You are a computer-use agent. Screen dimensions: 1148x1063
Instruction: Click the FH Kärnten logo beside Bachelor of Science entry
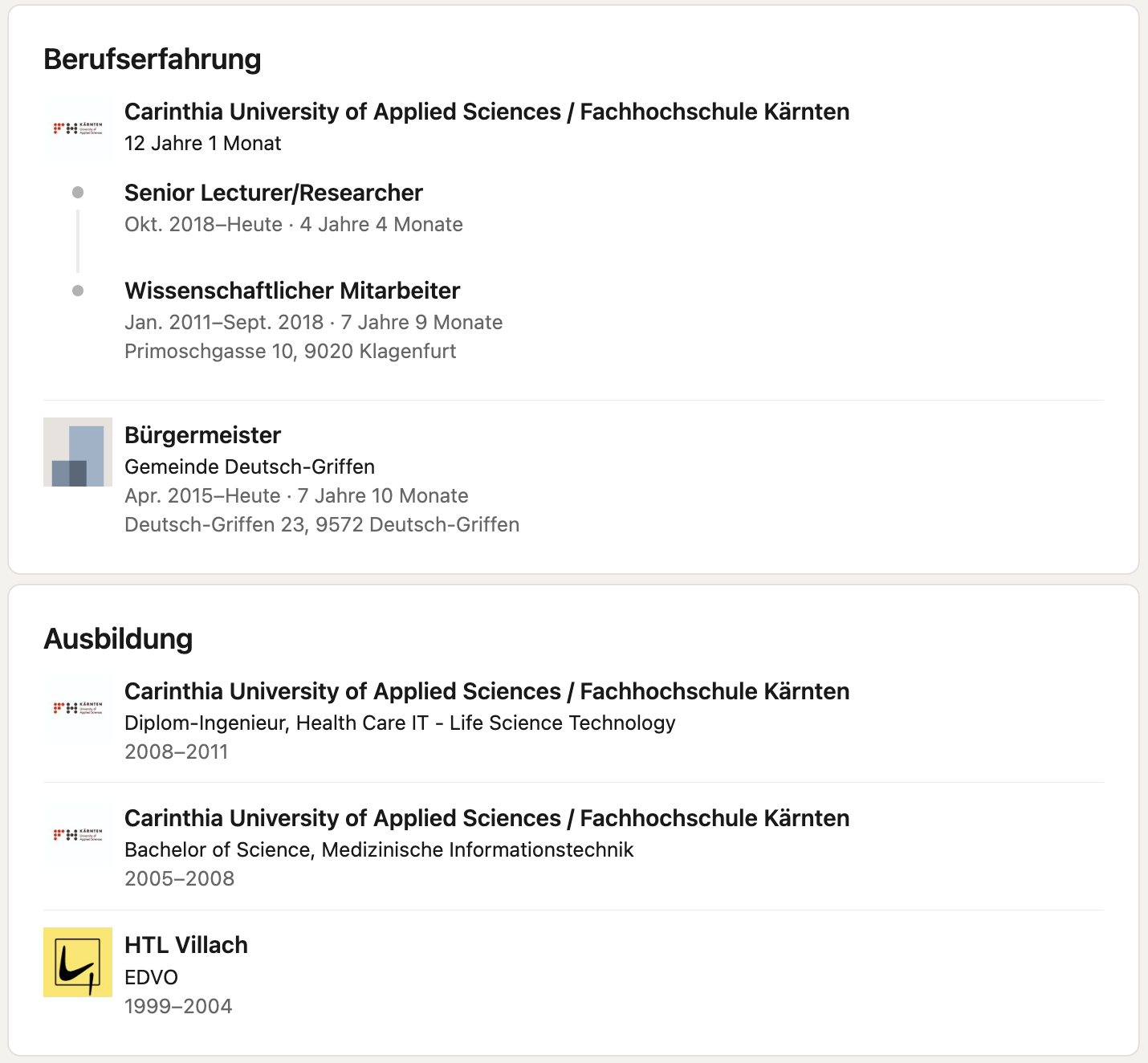78,835
